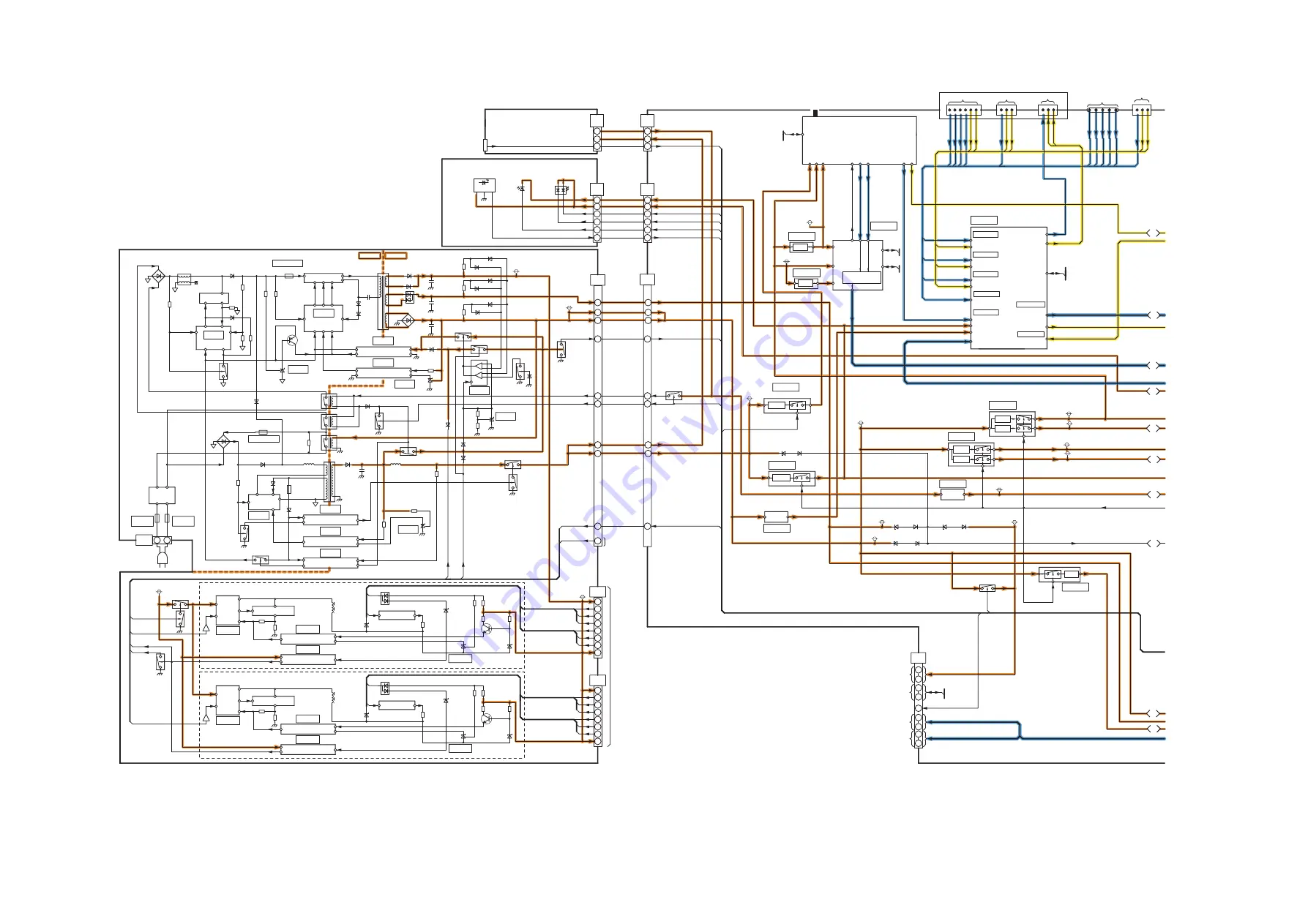Click the five-pin blue-wired connector outside the box
The image size is (1308, 924).
pos(1102,110)
